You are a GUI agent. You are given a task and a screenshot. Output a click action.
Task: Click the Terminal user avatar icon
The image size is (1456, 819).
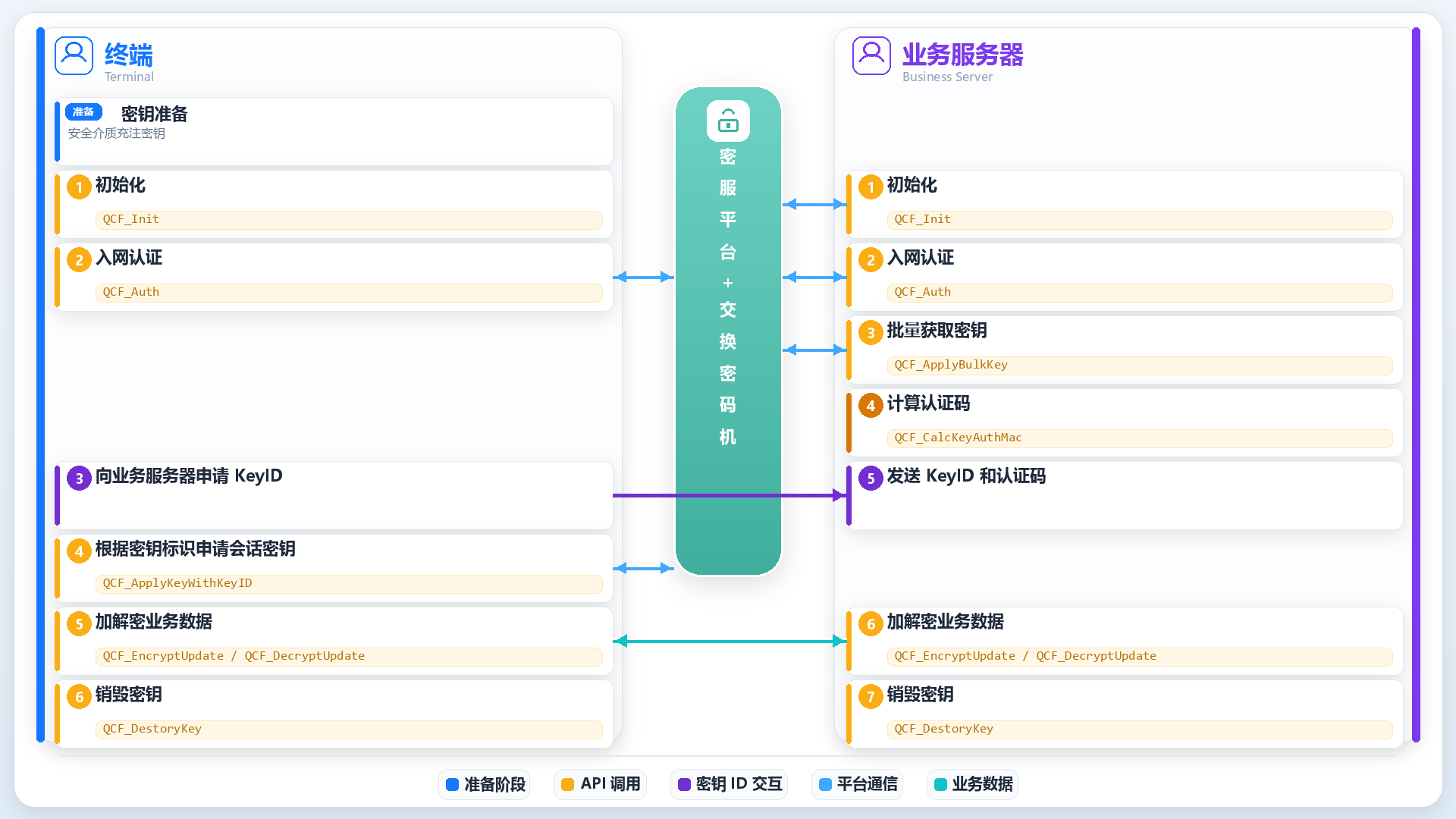[x=74, y=55]
